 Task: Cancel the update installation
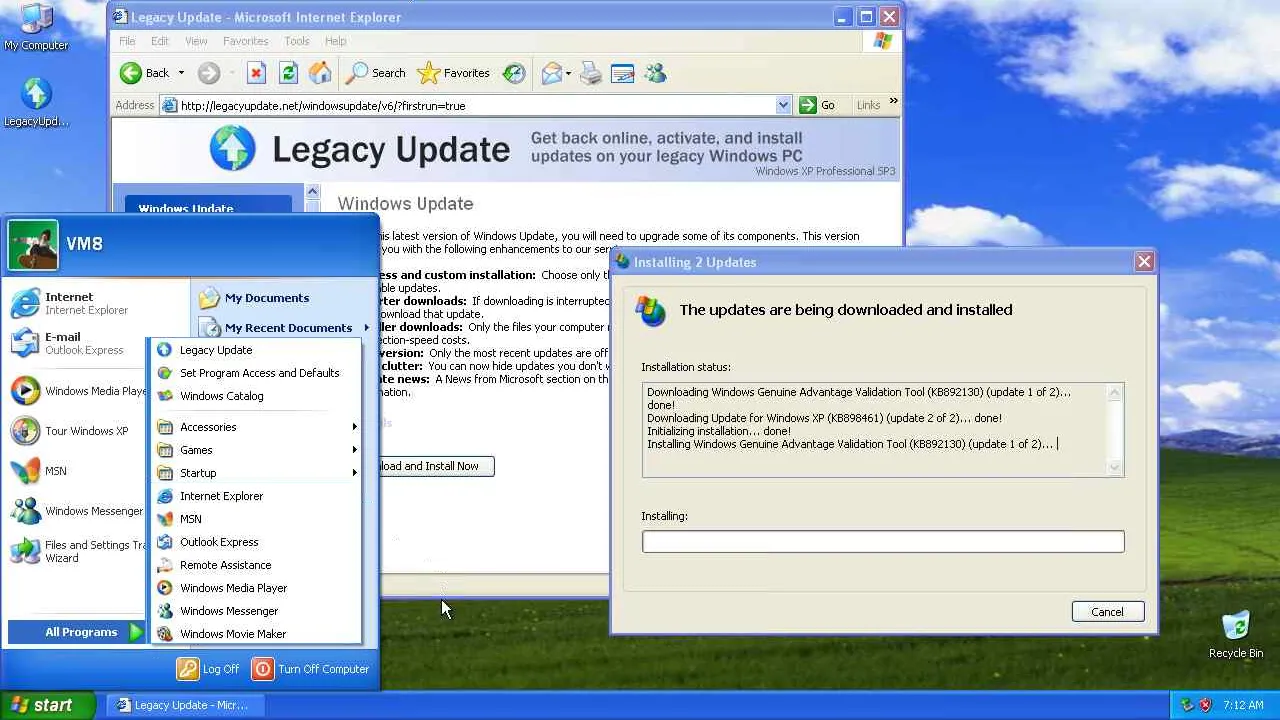click(1107, 612)
